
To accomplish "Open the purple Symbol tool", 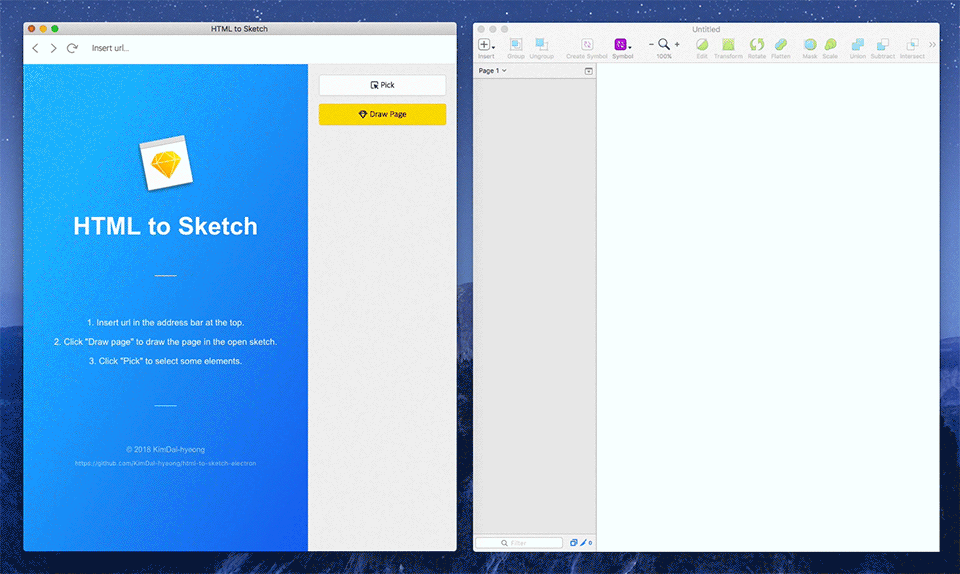I will (x=622, y=48).
